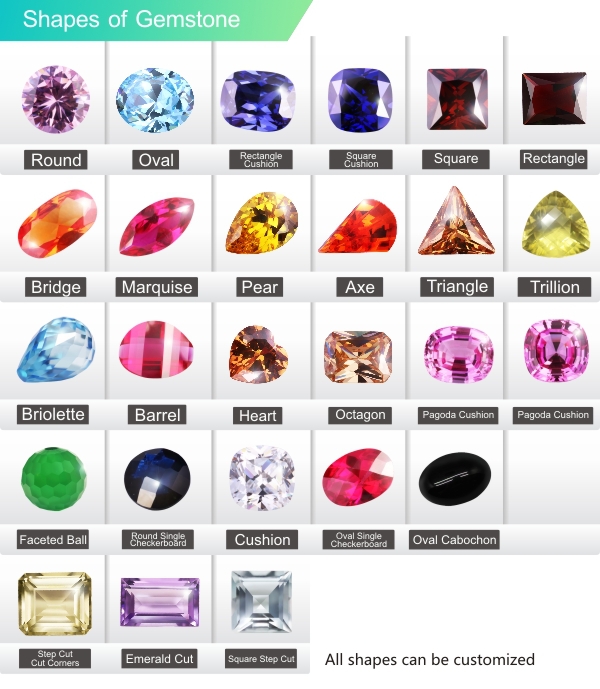Select the Octagon label

tap(360, 415)
